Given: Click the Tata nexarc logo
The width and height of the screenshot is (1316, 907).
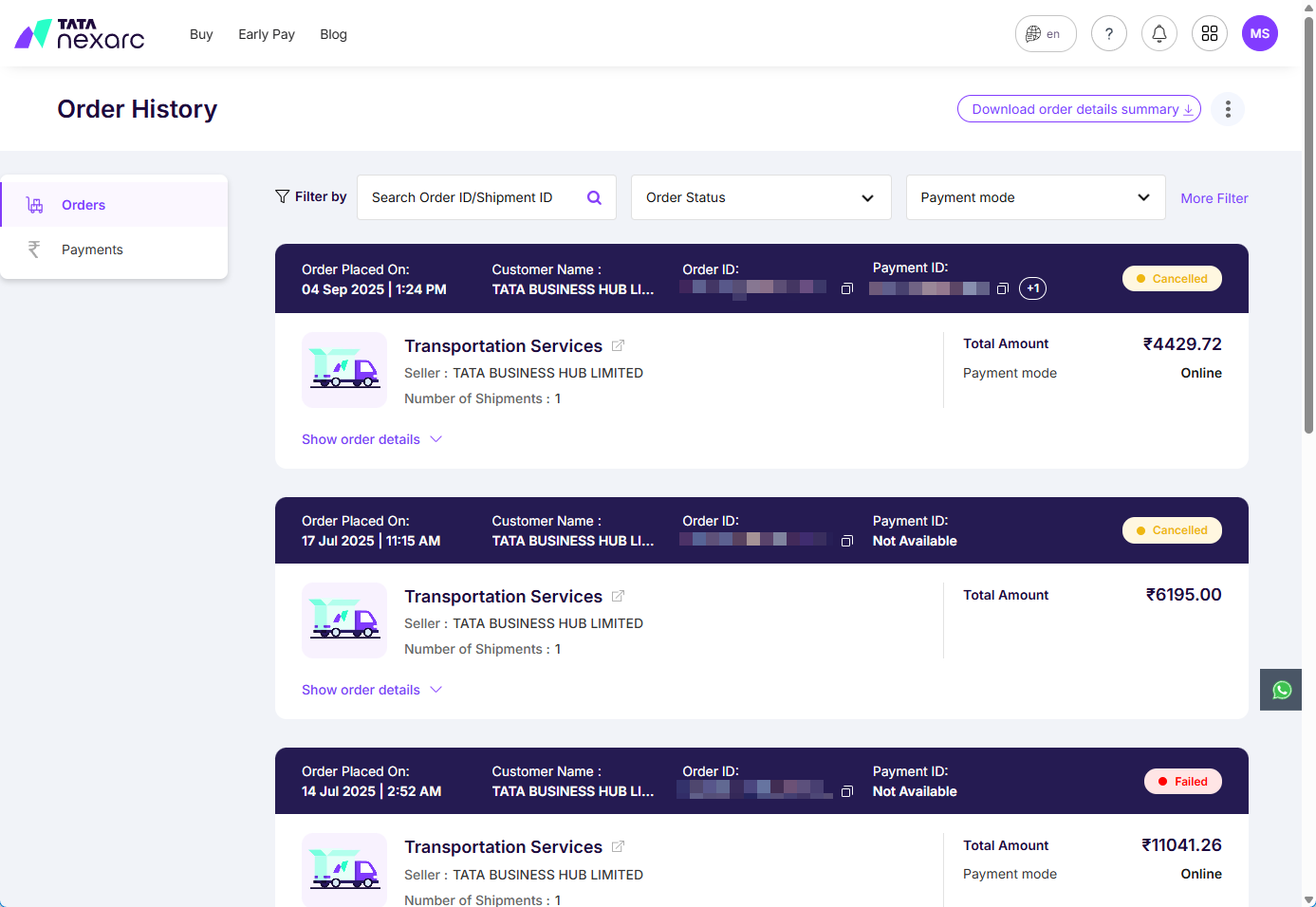Looking at the screenshot, I should click(80, 34).
